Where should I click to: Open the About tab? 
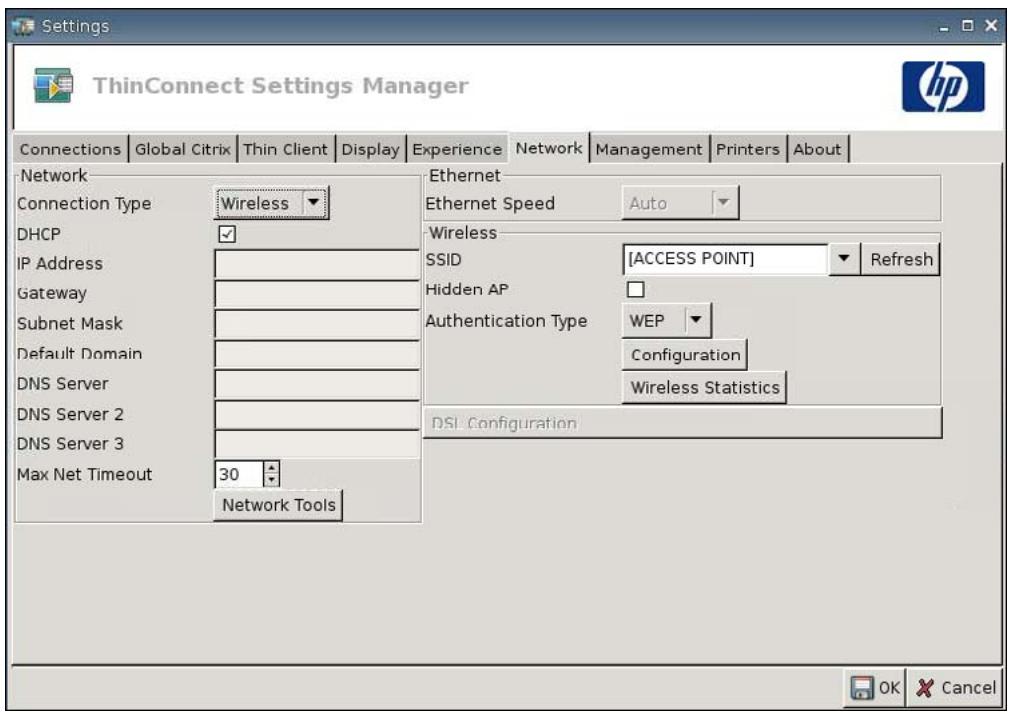[817, 149]
